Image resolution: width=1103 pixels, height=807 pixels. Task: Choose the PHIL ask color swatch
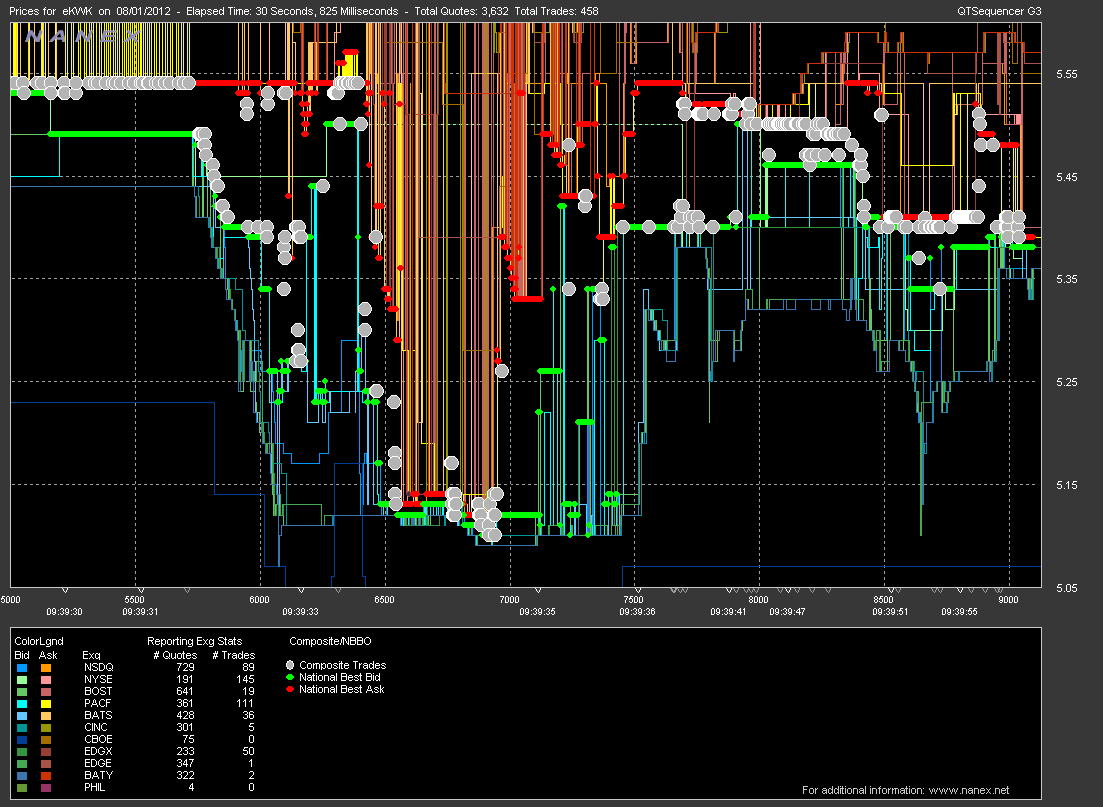click(46, 787)
